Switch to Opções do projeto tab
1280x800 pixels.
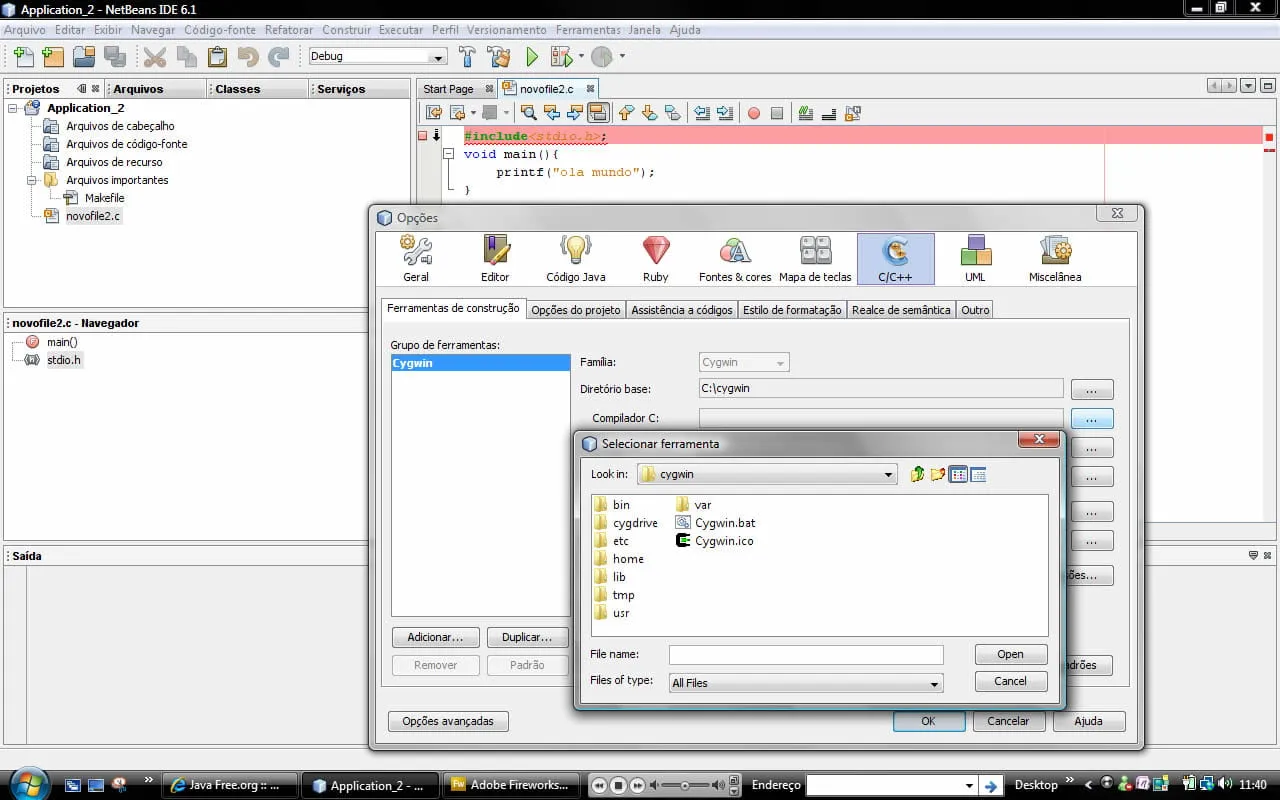point(576,310)
